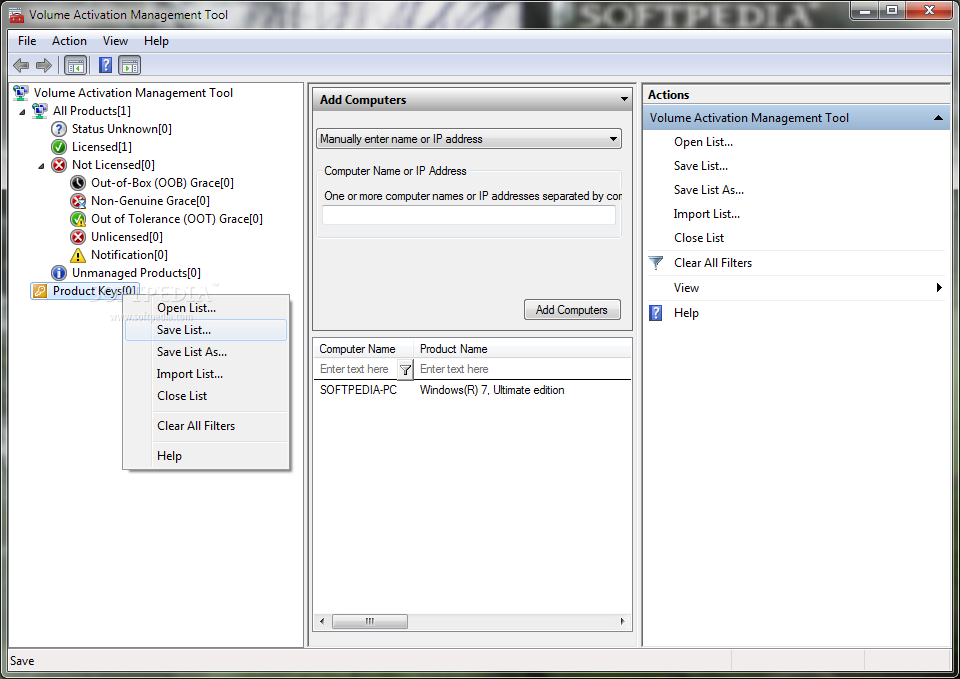Choose Save List As... in context menu
This screenshot has height=679, width=960.
tap(206, 352)
